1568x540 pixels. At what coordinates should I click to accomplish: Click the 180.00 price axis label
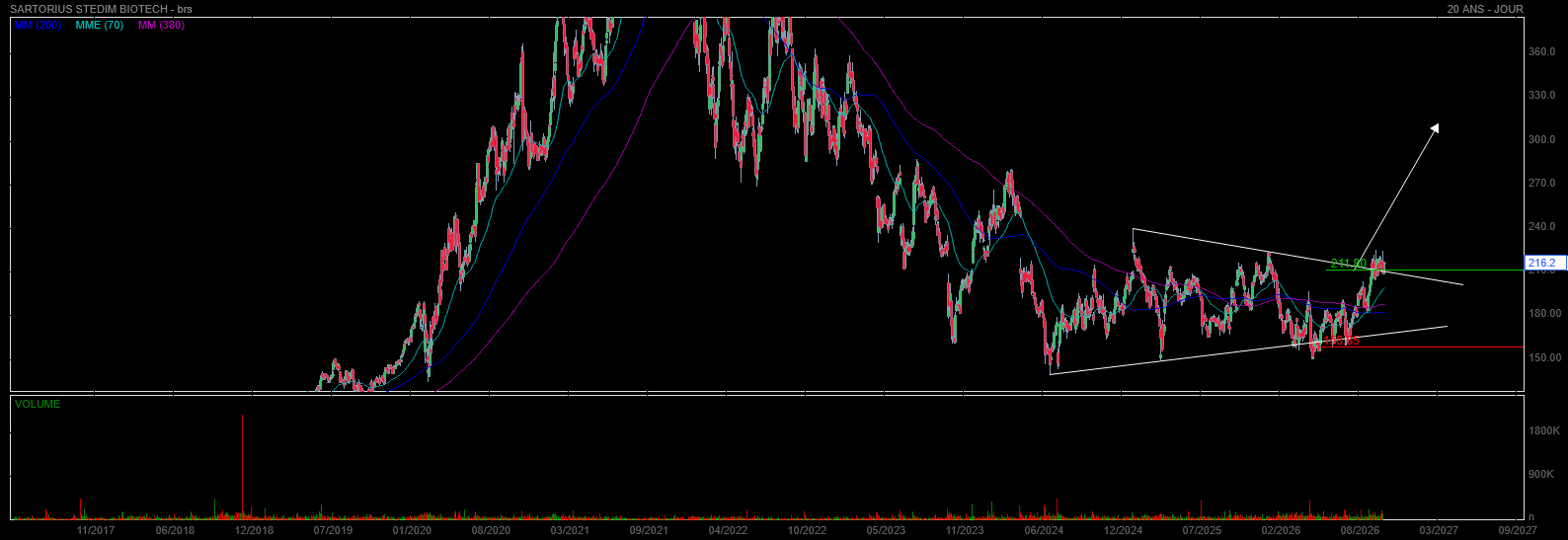pos(1545,313)
